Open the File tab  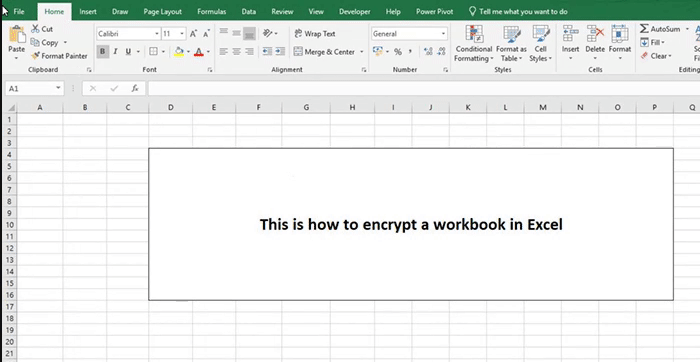(19, 12)
